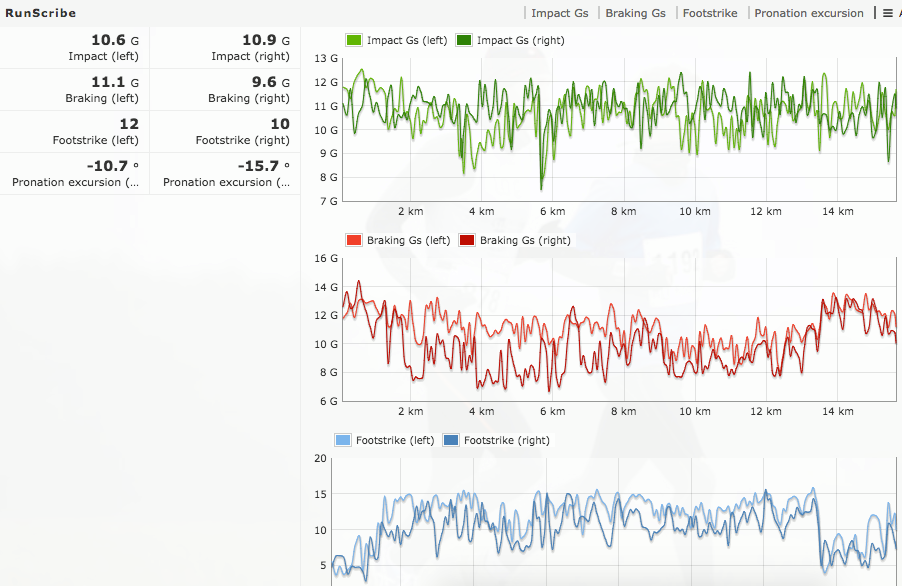Select the Impact (left) 10.6 G metric
Image resolution: width=902 pixels, height=586 pixels.
point(75,48)
